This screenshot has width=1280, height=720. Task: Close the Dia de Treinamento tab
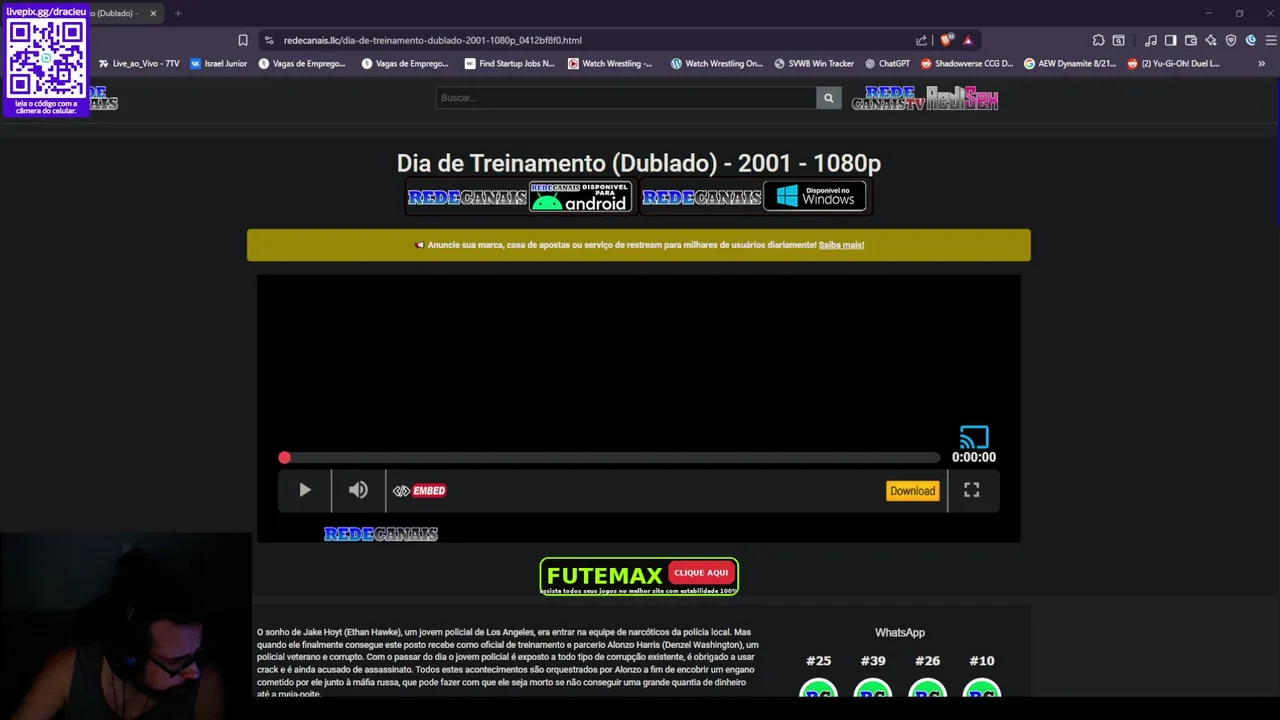tap(153, 13)
